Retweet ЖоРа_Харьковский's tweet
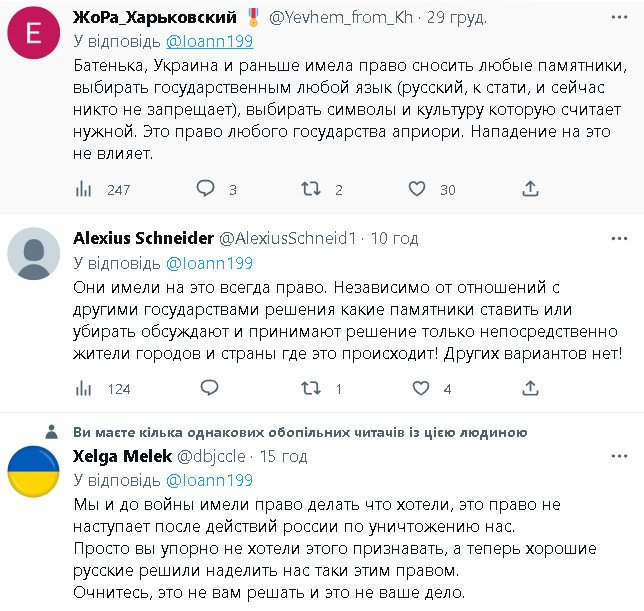This screenshot has width=644, height=611. click(x=311, y=188)
